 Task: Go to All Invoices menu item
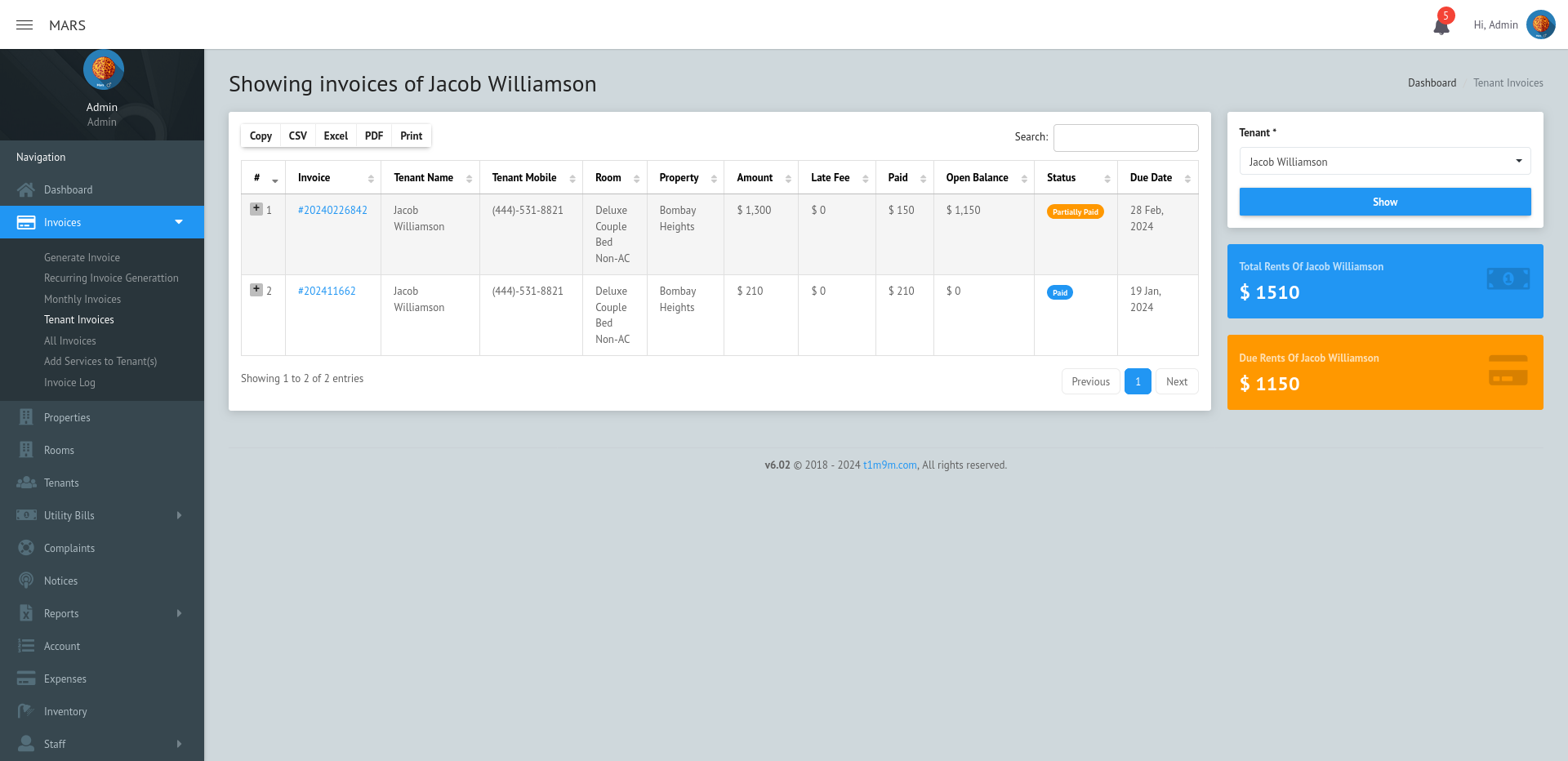point(70,340)
